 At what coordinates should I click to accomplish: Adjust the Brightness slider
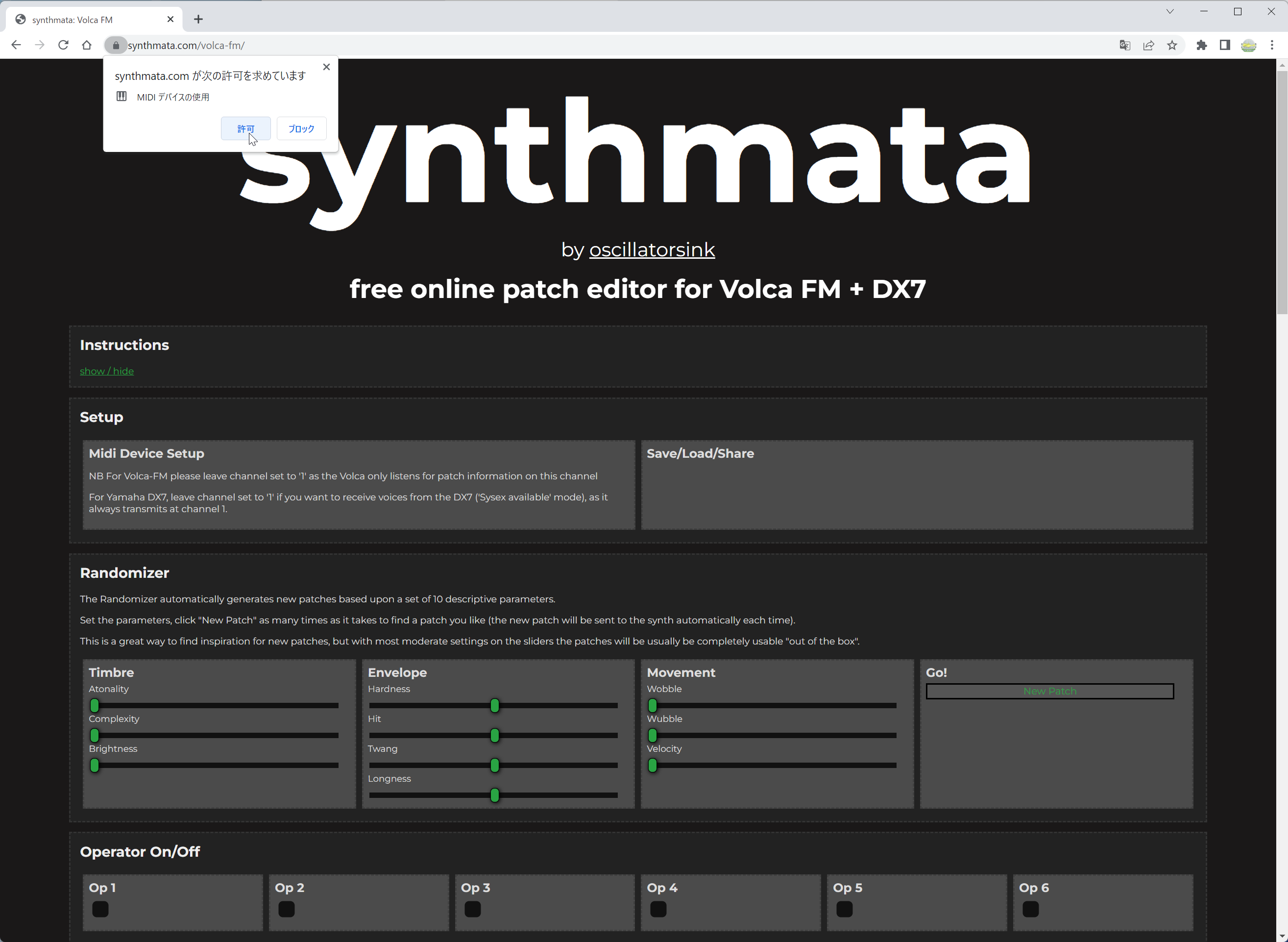click(x=214, y=765)
